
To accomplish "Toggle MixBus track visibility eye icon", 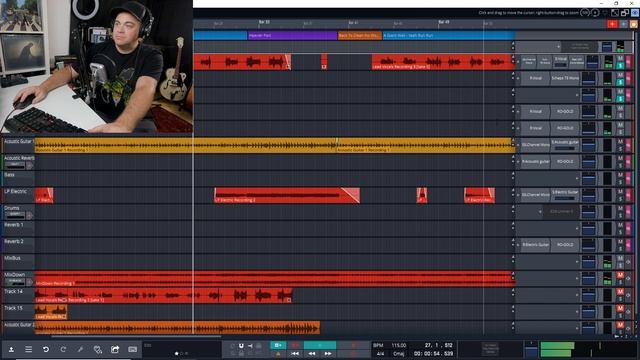I will (629, 262).
